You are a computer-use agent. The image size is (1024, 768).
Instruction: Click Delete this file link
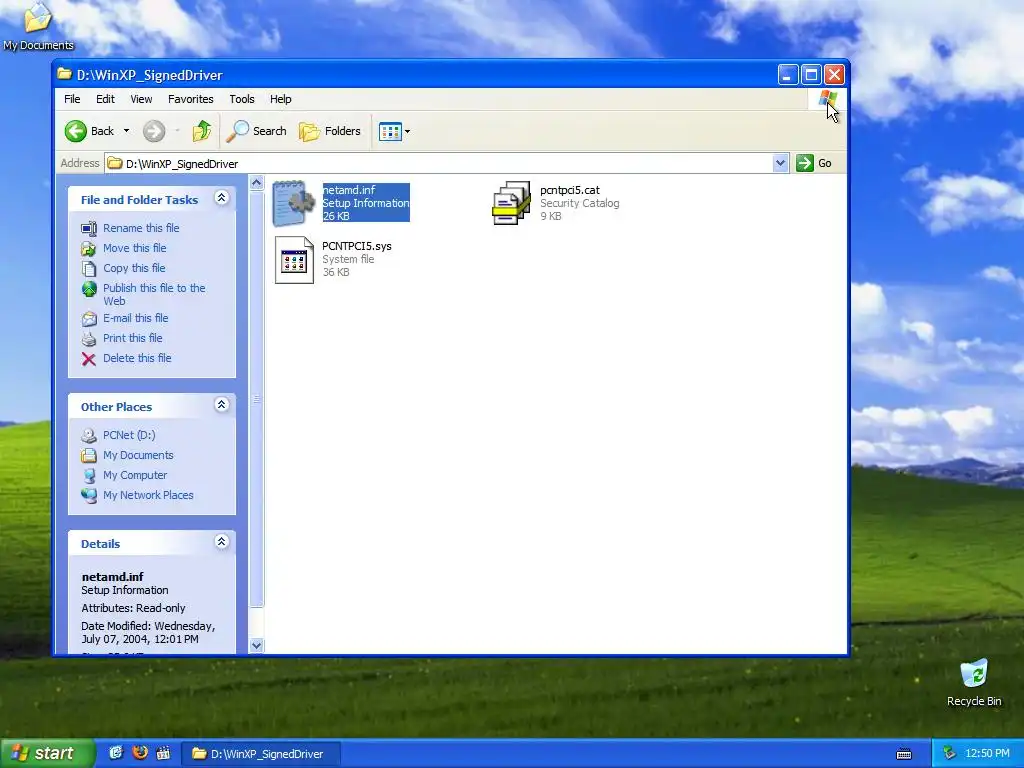pyautogui.click(x=137, y=359)
